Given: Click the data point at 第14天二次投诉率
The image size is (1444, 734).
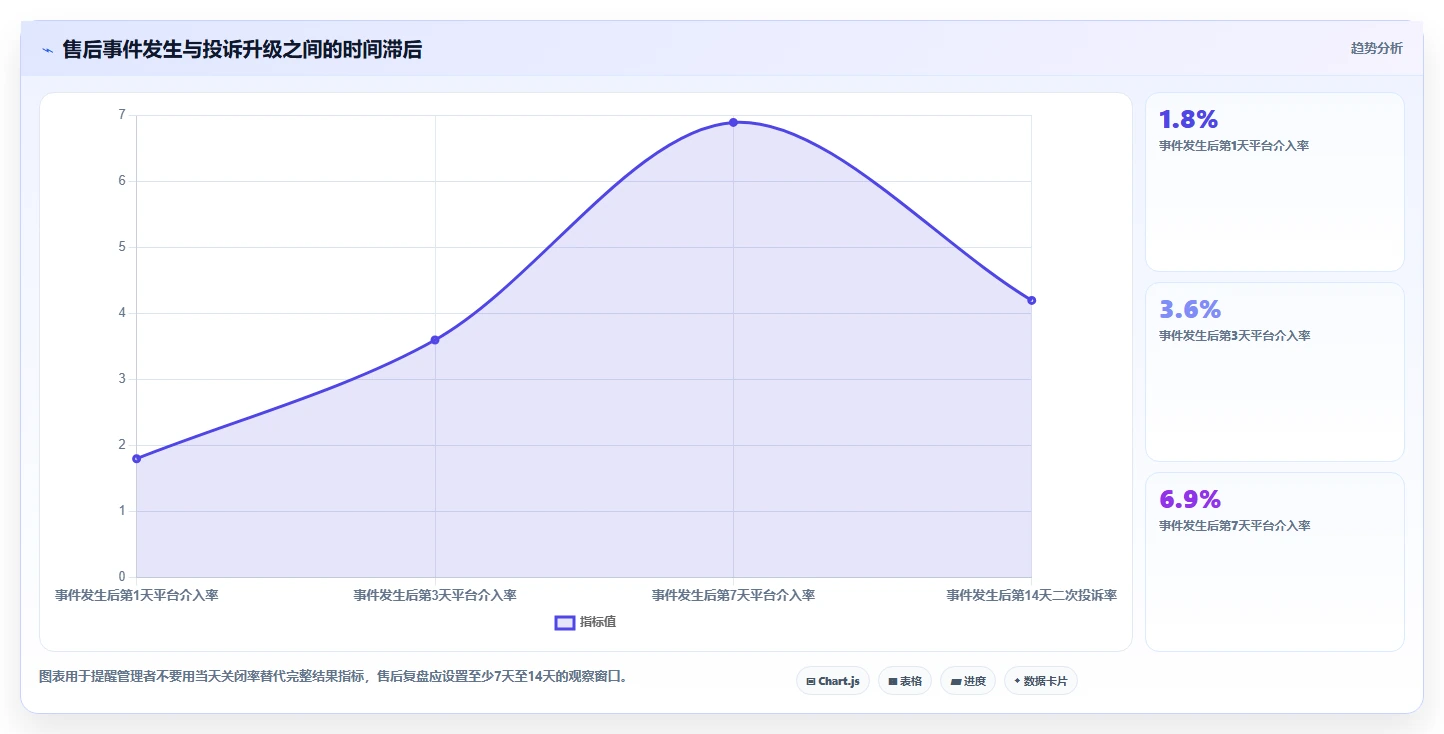Looking at the screenshot, I should [1031, 300].
